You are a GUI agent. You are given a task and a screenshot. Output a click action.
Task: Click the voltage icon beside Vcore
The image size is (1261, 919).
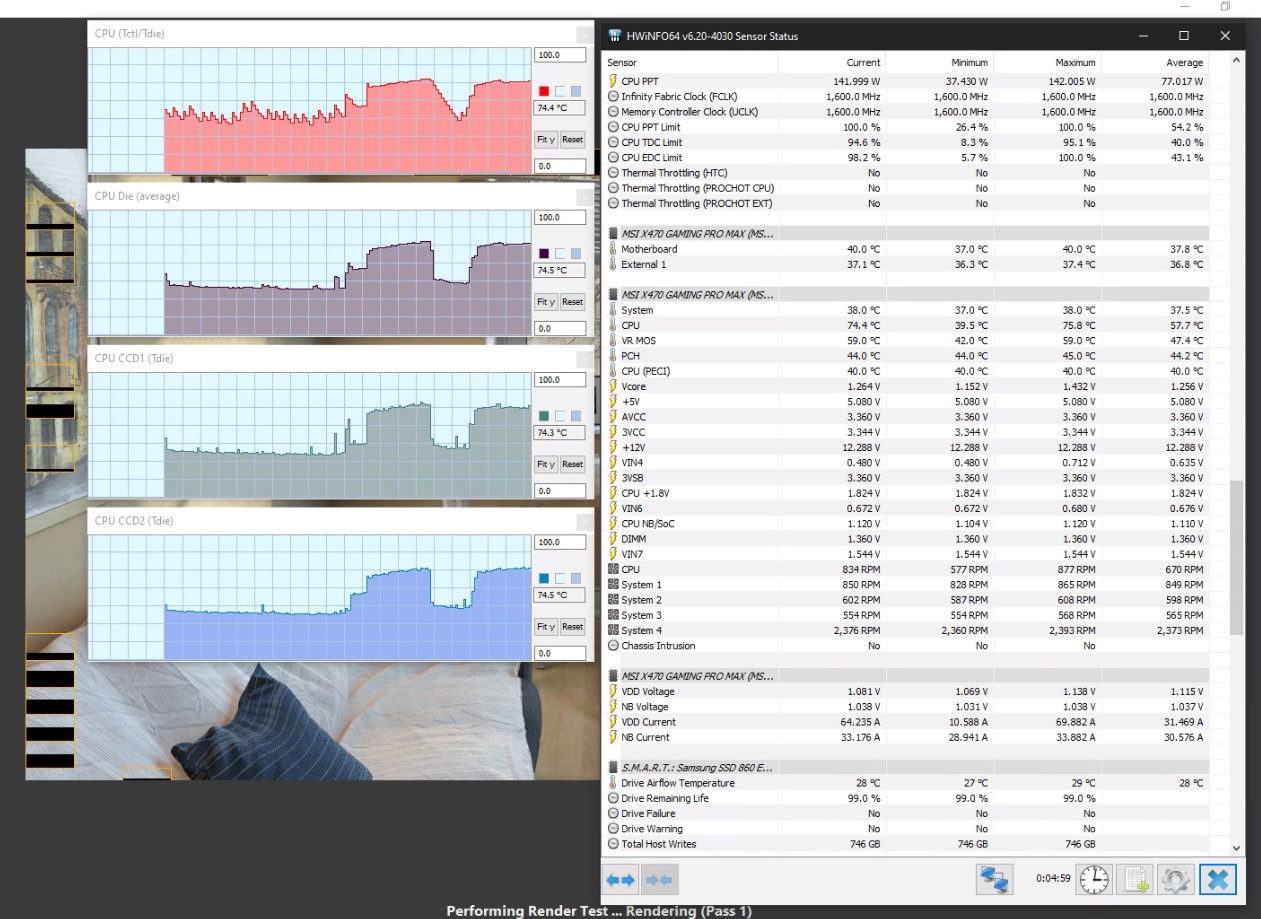613,386
